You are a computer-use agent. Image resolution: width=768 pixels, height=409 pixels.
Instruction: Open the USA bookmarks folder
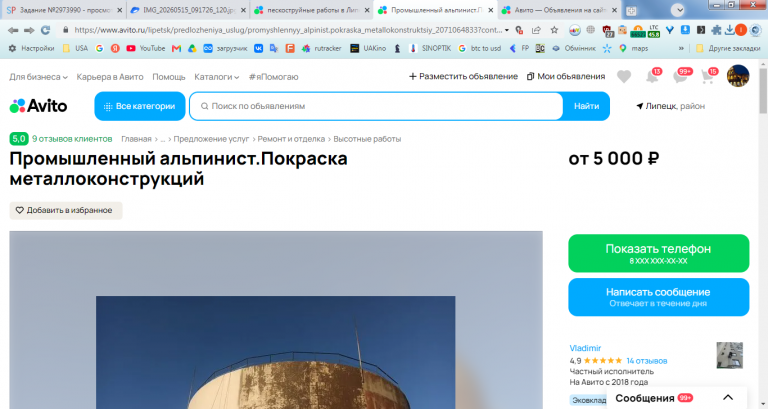tap(75, 48)
